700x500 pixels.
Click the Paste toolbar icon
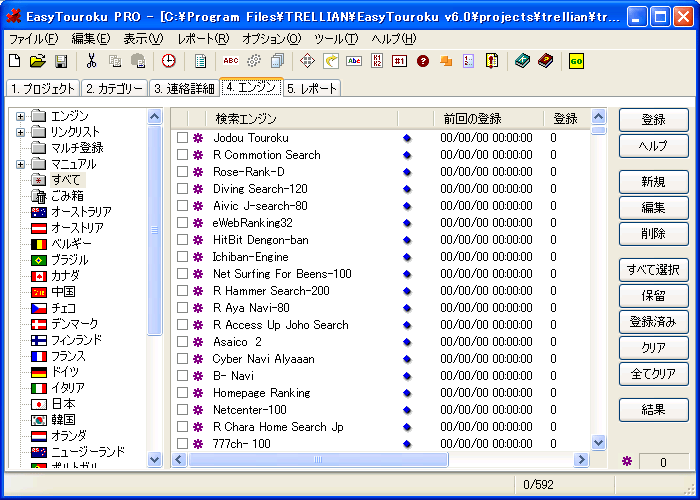[138, 61]
